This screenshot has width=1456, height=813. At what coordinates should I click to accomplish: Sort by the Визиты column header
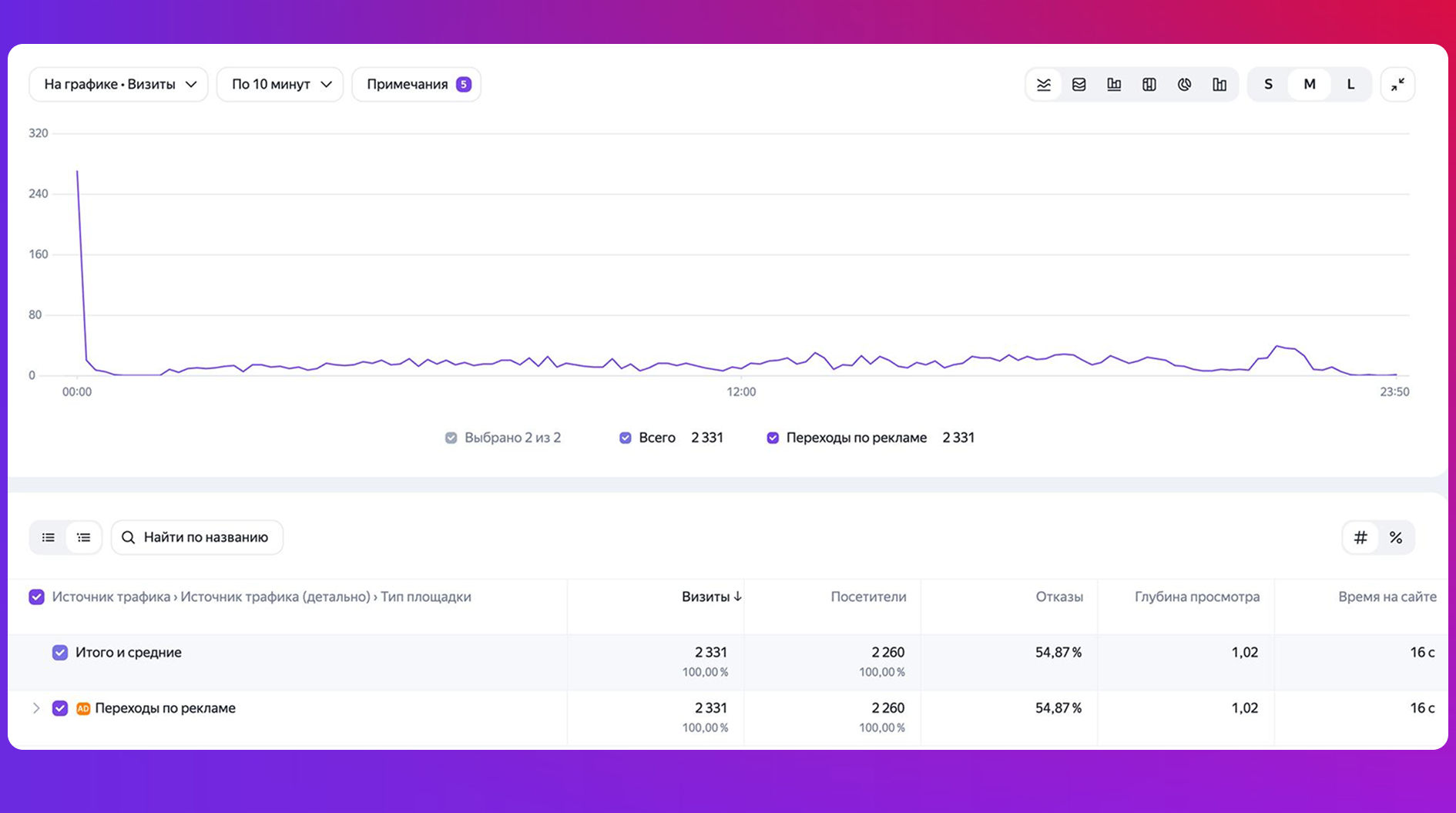(711, 596)
